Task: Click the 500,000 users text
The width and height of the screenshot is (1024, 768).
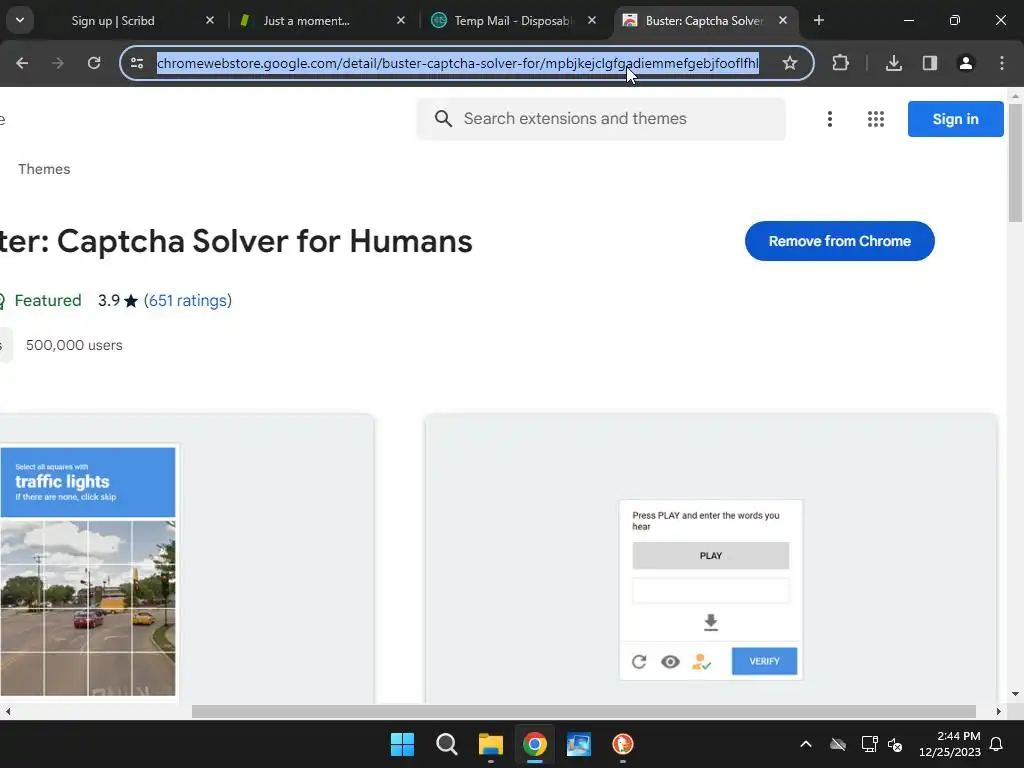Action: [74, 345]
